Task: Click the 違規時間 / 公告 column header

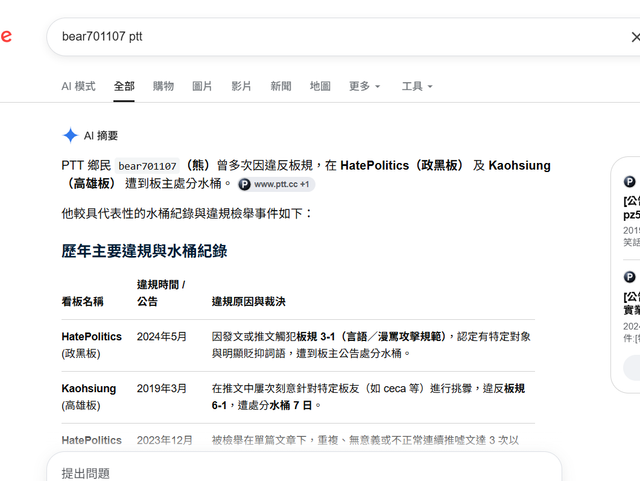Action: tap(161, 293)
